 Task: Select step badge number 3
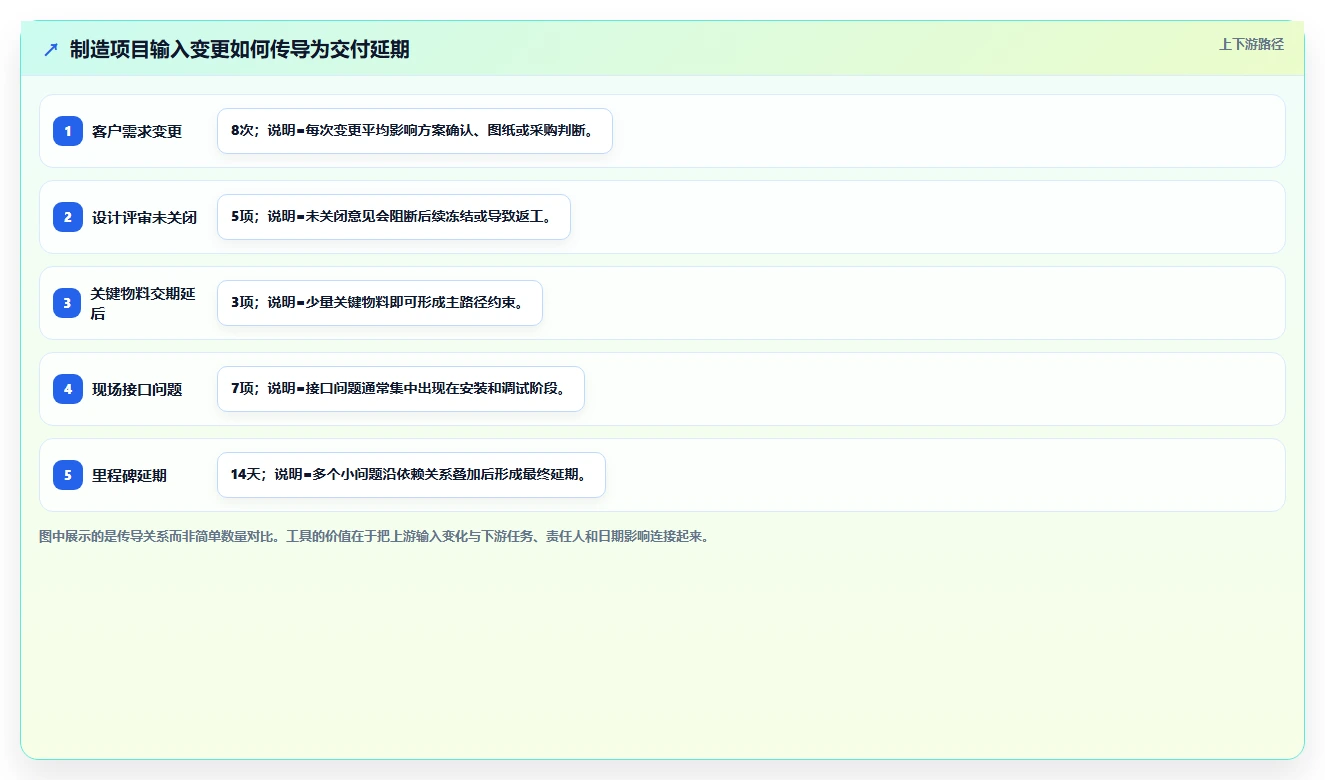pyautogui.click(x=68, y=303)
